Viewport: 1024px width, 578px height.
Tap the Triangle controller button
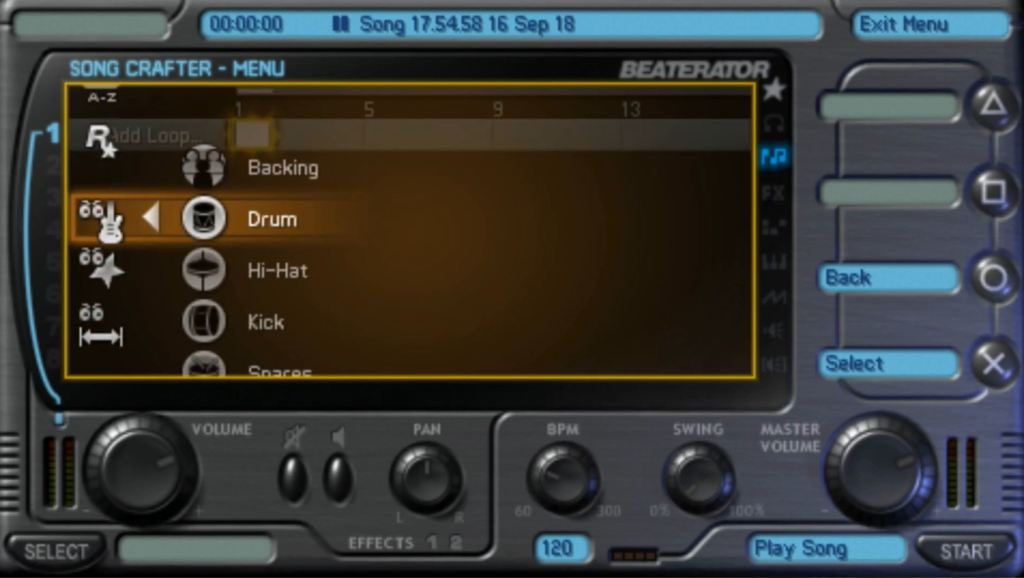(993, 103)
